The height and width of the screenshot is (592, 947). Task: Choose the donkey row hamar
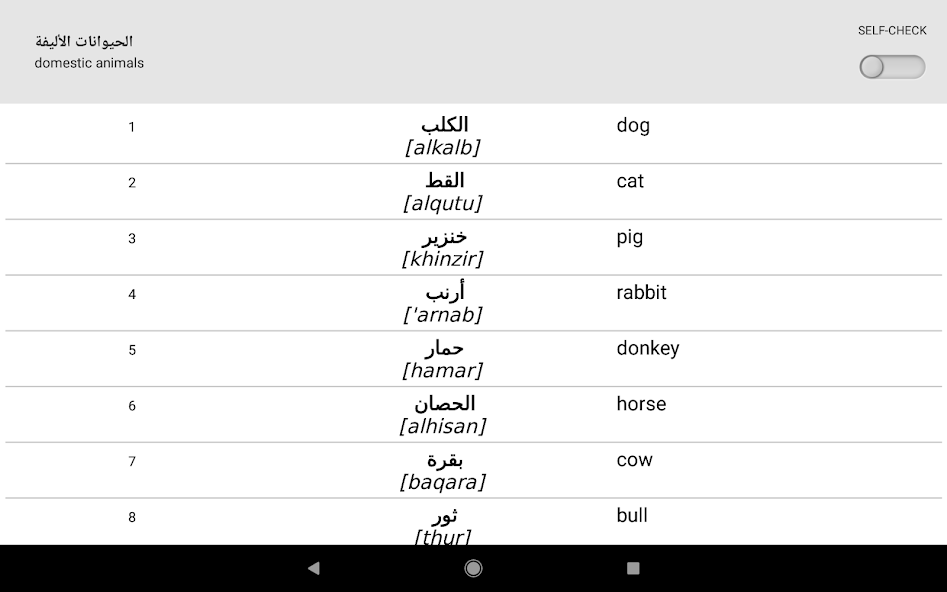tap(443, 359)
